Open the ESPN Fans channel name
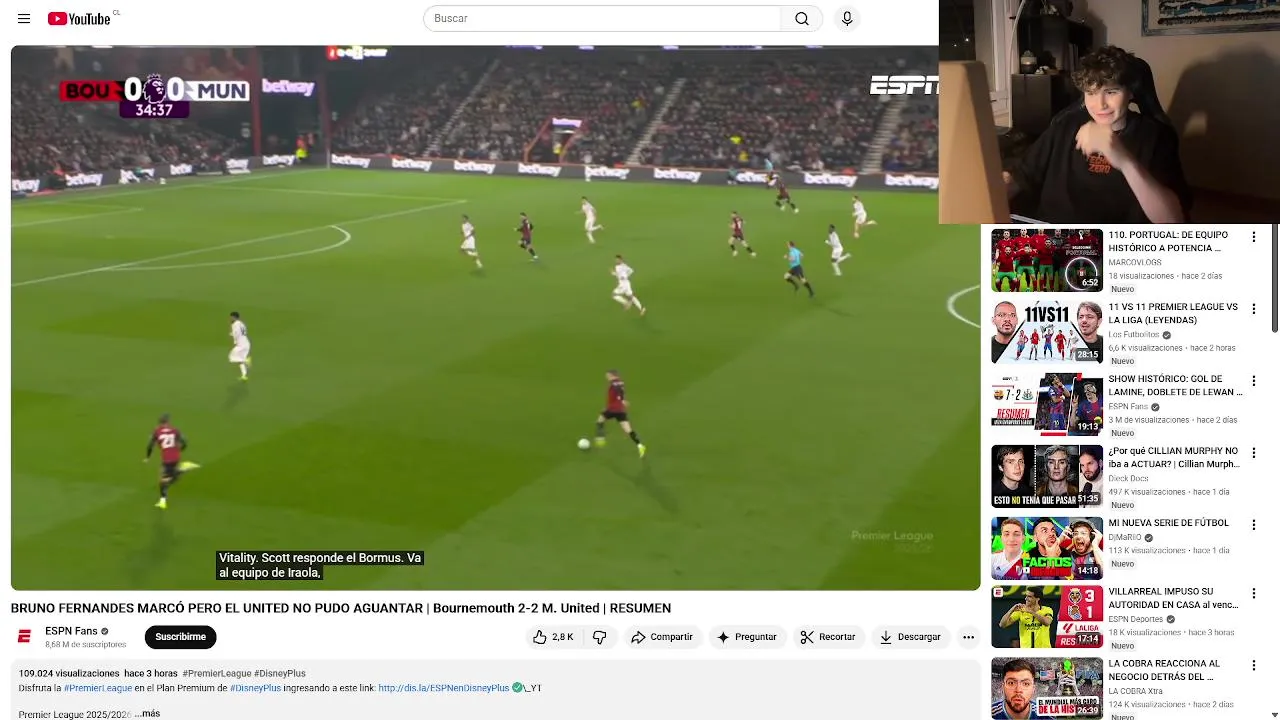 click(71, 631)
